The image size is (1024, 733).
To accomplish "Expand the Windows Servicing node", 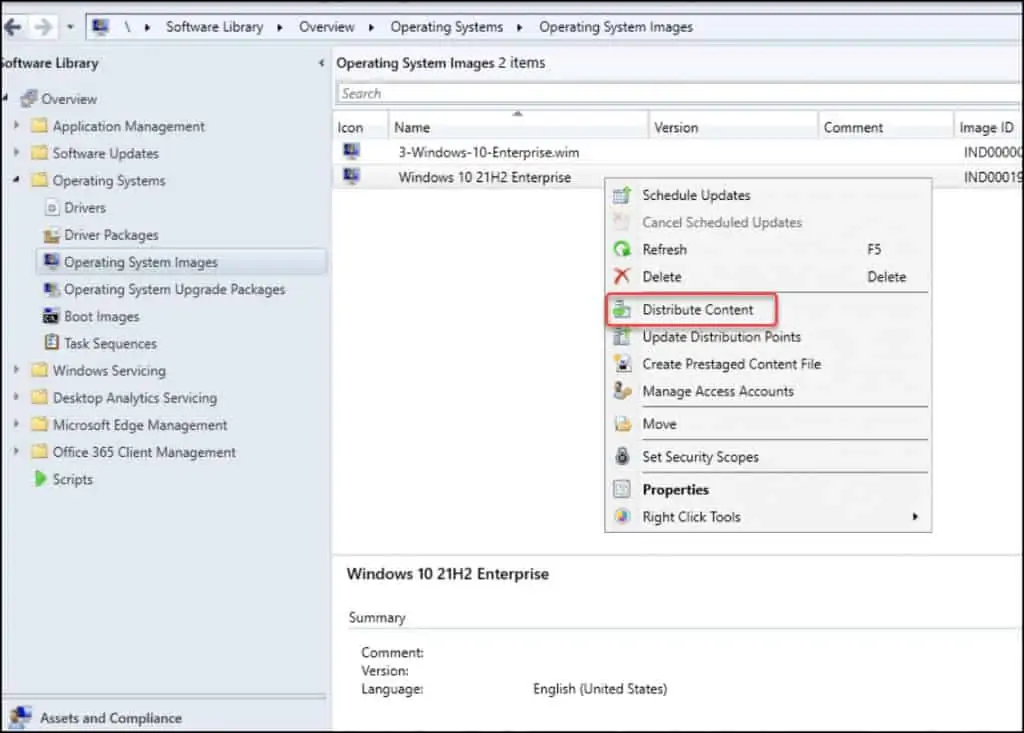I will point(16,370).
